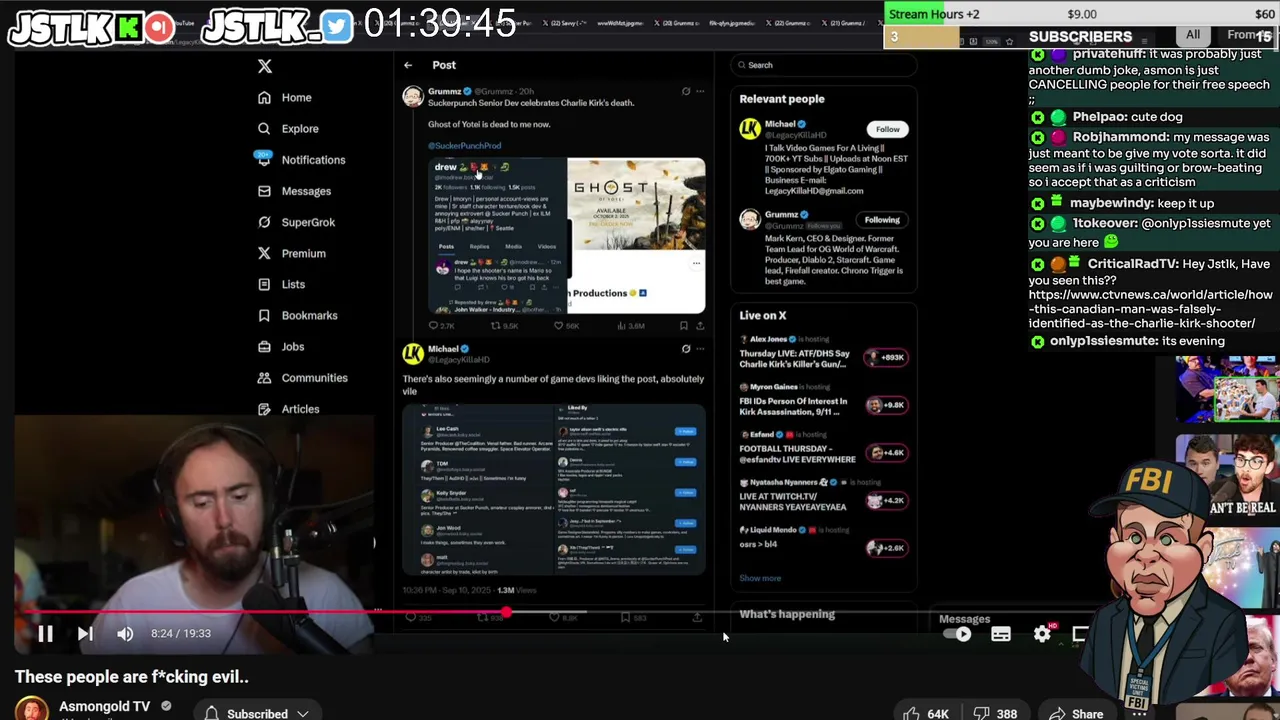The width and height of the screenshot is (1280, 720).
Task: Open Asmongold TV channel avatar
Action: click(x=31, y=709)
